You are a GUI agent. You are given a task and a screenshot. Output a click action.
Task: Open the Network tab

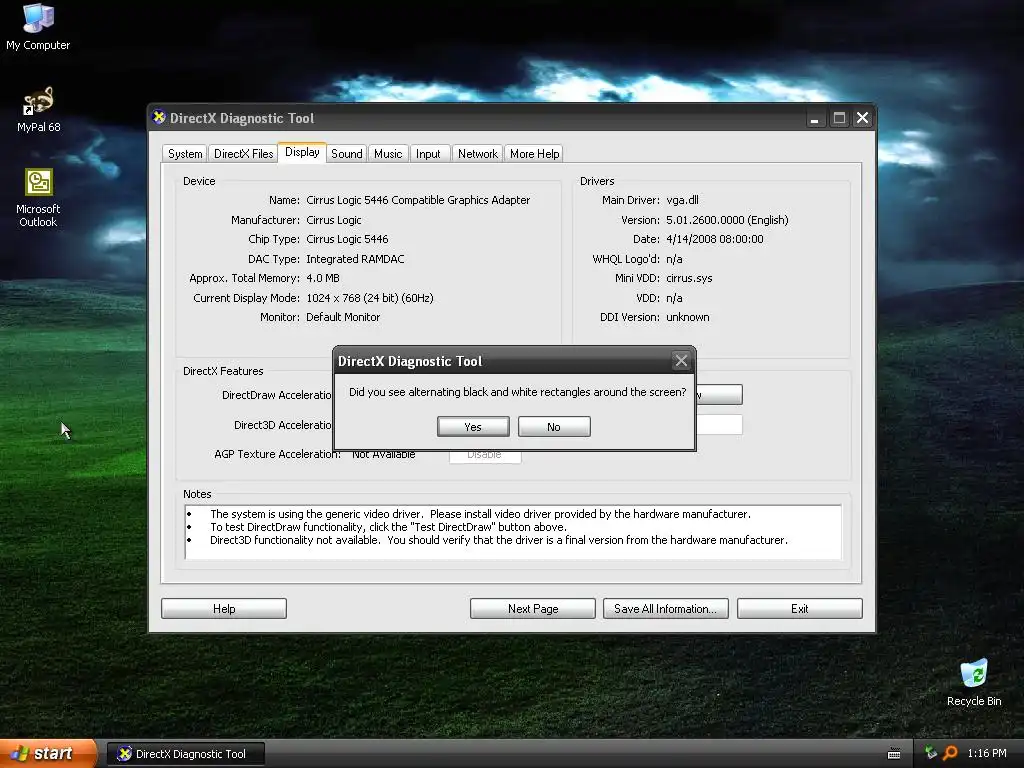477,153
